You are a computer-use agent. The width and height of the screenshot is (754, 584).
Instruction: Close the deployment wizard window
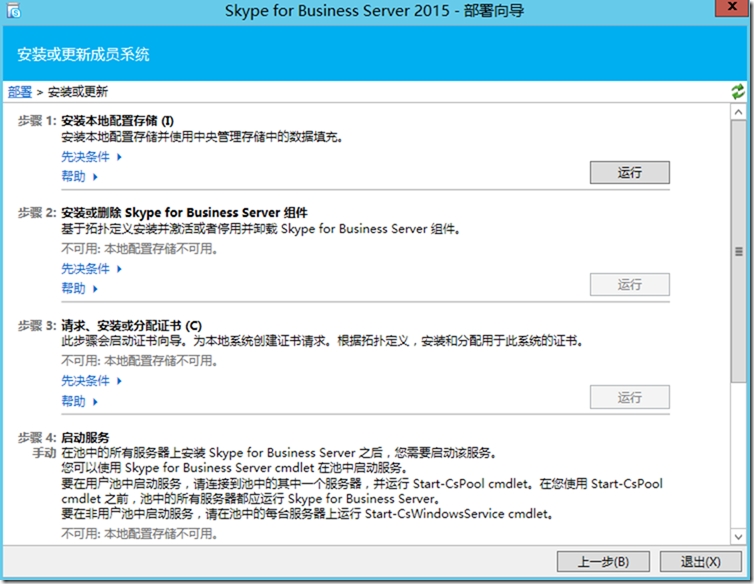tap(732, 7)
